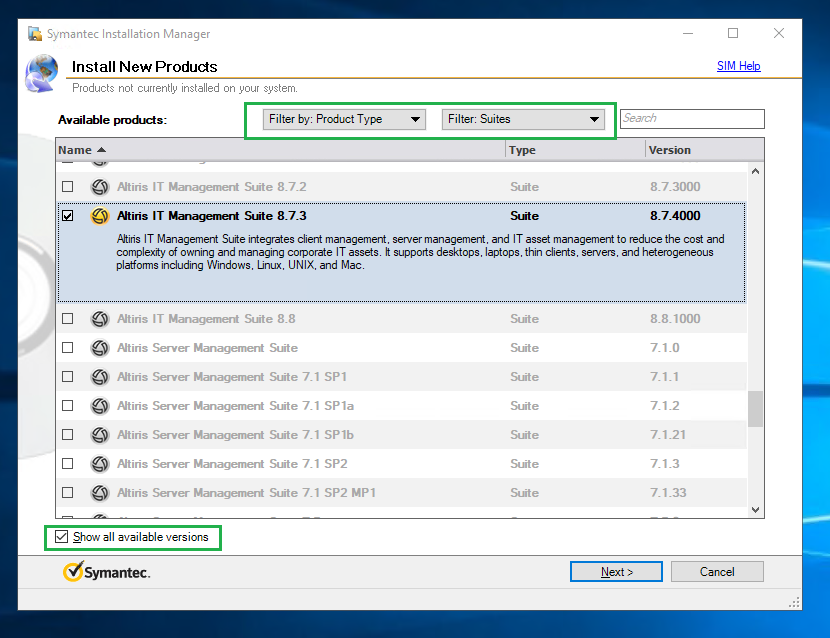Open the Filter by: Product Type dropdown
830x638 pixels.
point(344,119)
